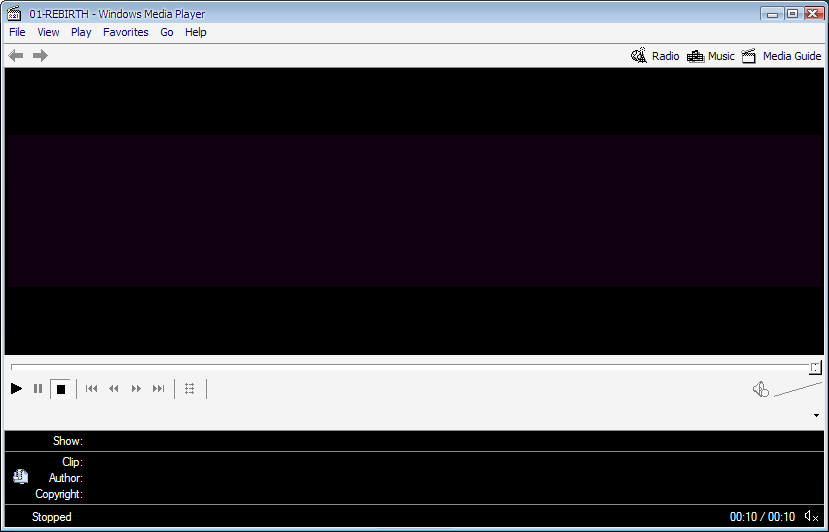Click the Windows Media Player title icon
This screenshot has height=532, width=829.
(x=14, y=14)
